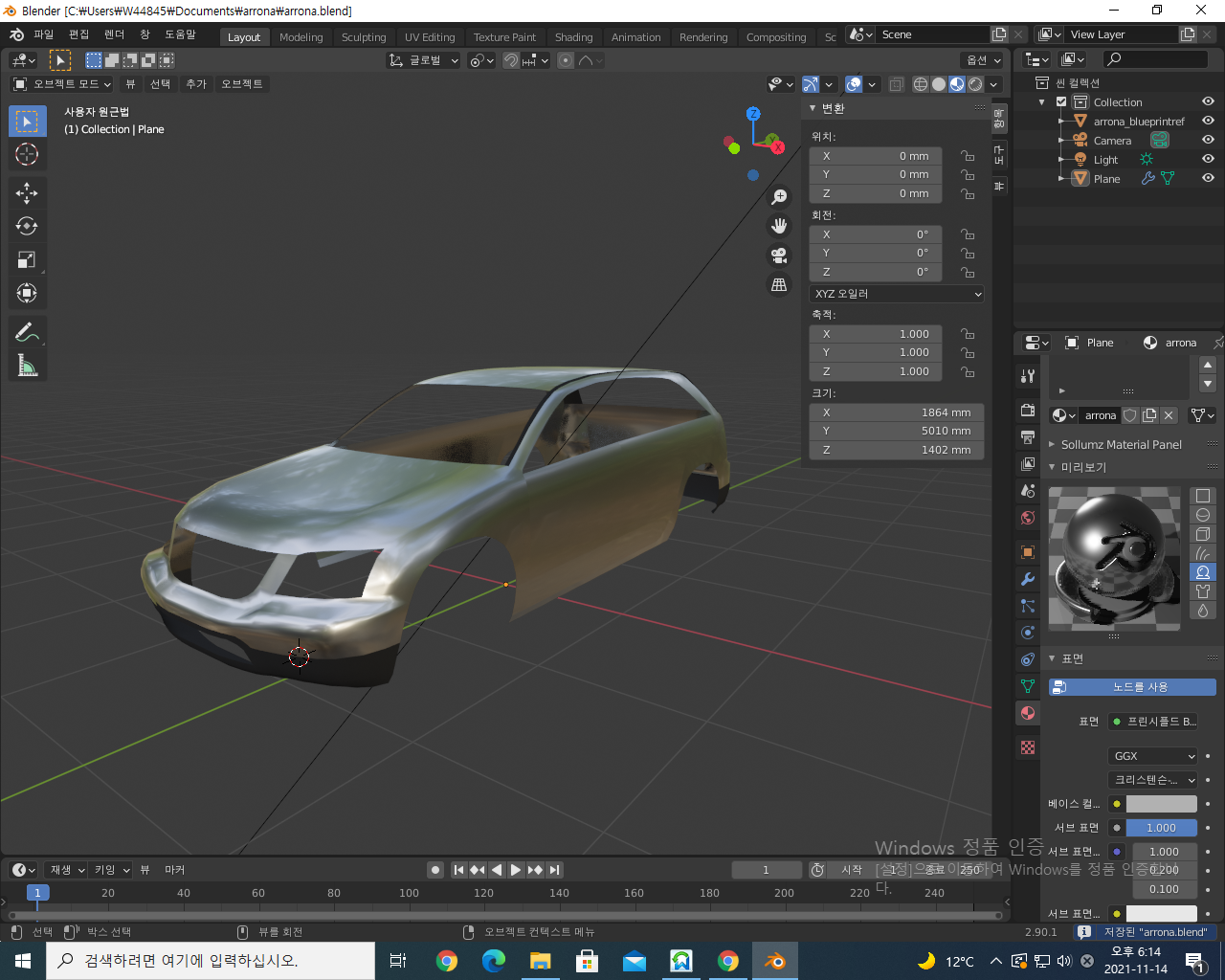The height and width of the screenshot is (980, 1225).
Task: Click the 3D Cursor tool
Action: (27, 154)
